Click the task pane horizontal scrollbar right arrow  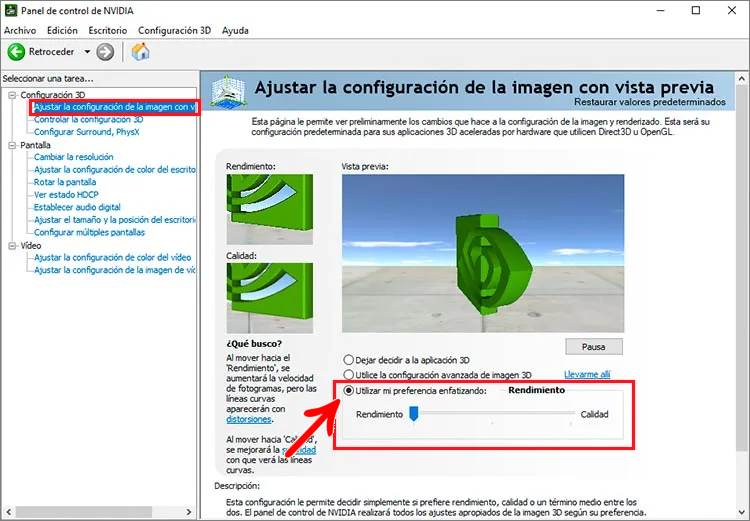(189, 512)
